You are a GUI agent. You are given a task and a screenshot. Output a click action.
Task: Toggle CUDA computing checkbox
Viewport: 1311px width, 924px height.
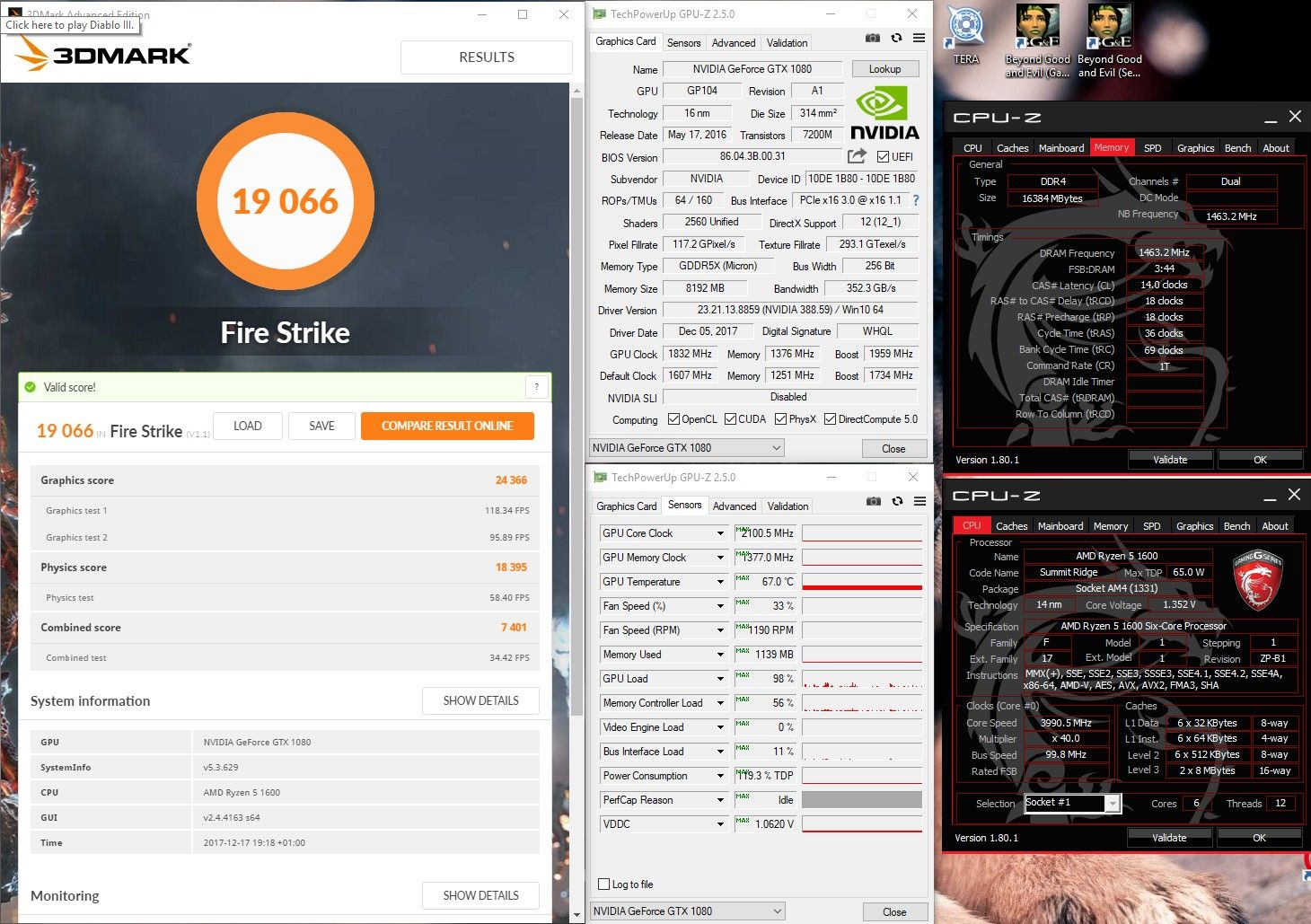(731, 419)
